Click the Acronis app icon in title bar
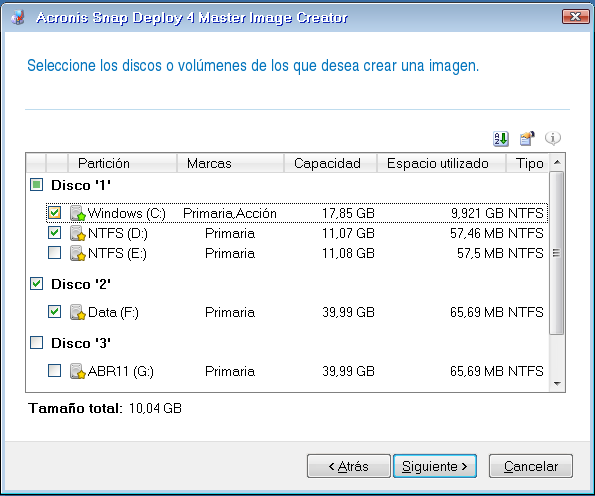 (x=18, y=17)
